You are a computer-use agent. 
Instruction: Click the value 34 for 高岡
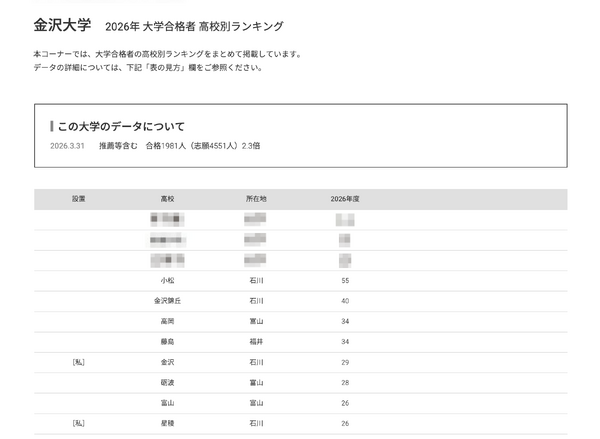(x=345, y=321)
